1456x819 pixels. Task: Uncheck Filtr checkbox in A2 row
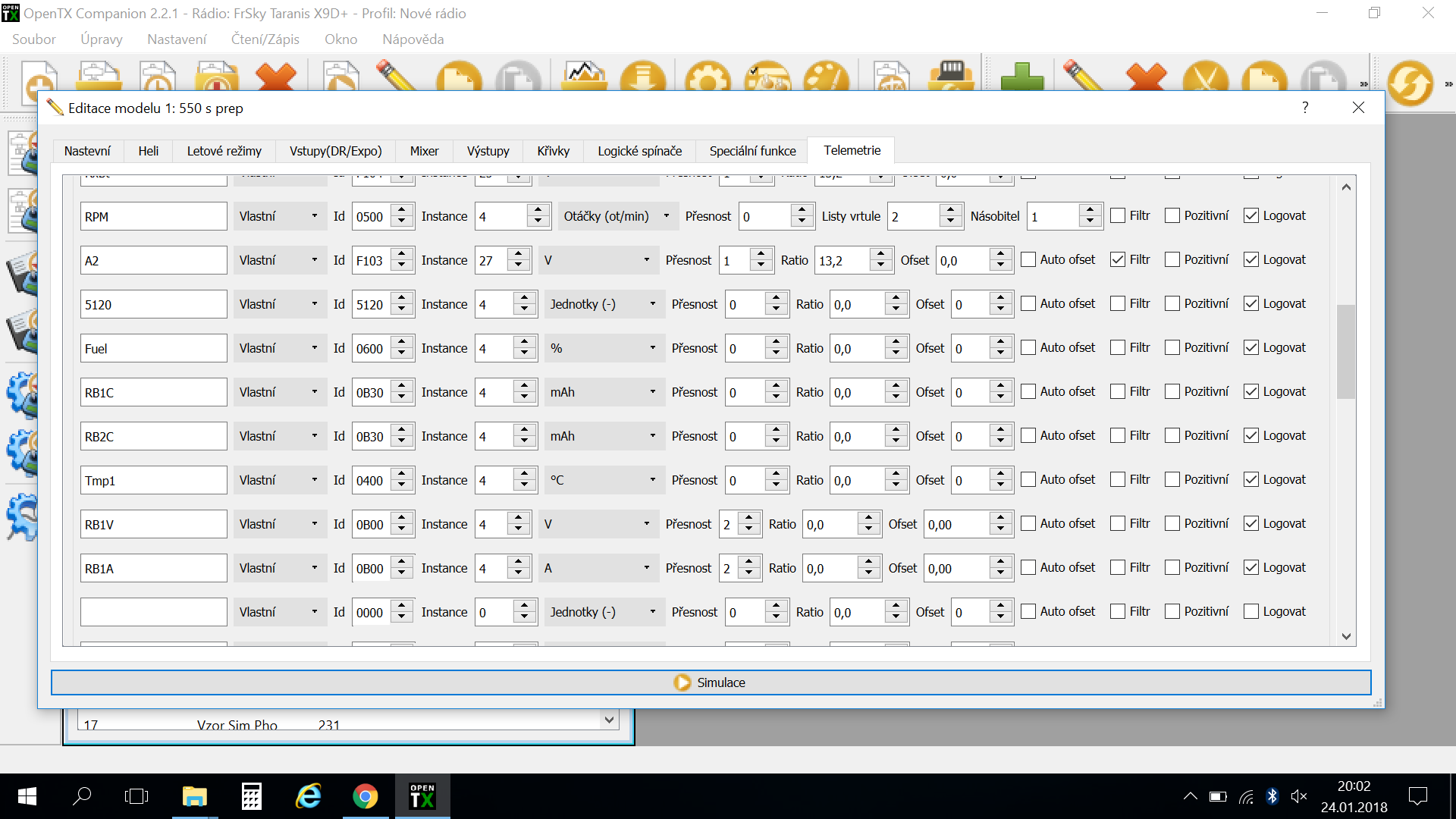tap(1117, 260)
